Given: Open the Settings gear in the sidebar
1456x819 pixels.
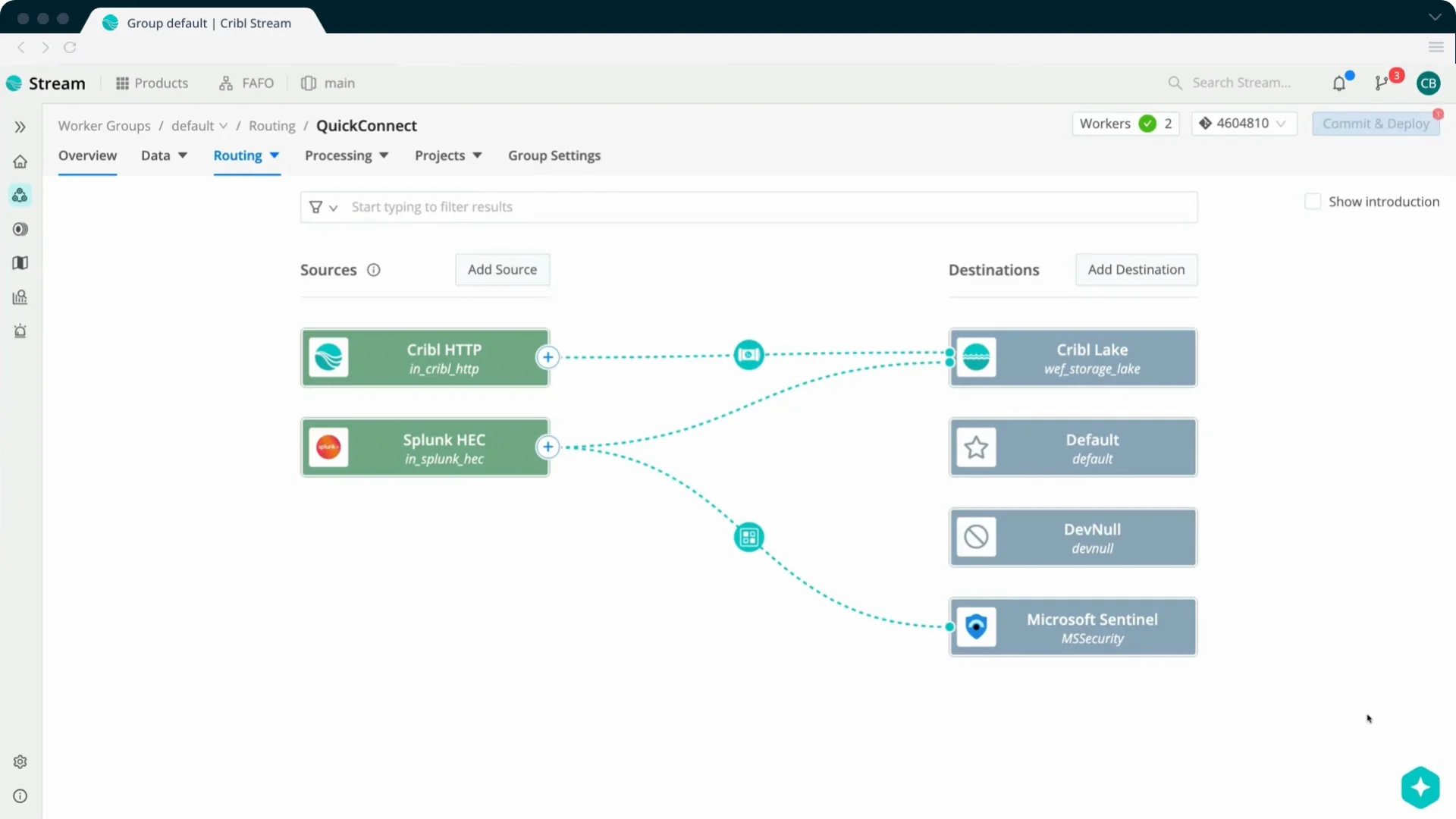Looking at the screenshot, I should coord(20,761).
